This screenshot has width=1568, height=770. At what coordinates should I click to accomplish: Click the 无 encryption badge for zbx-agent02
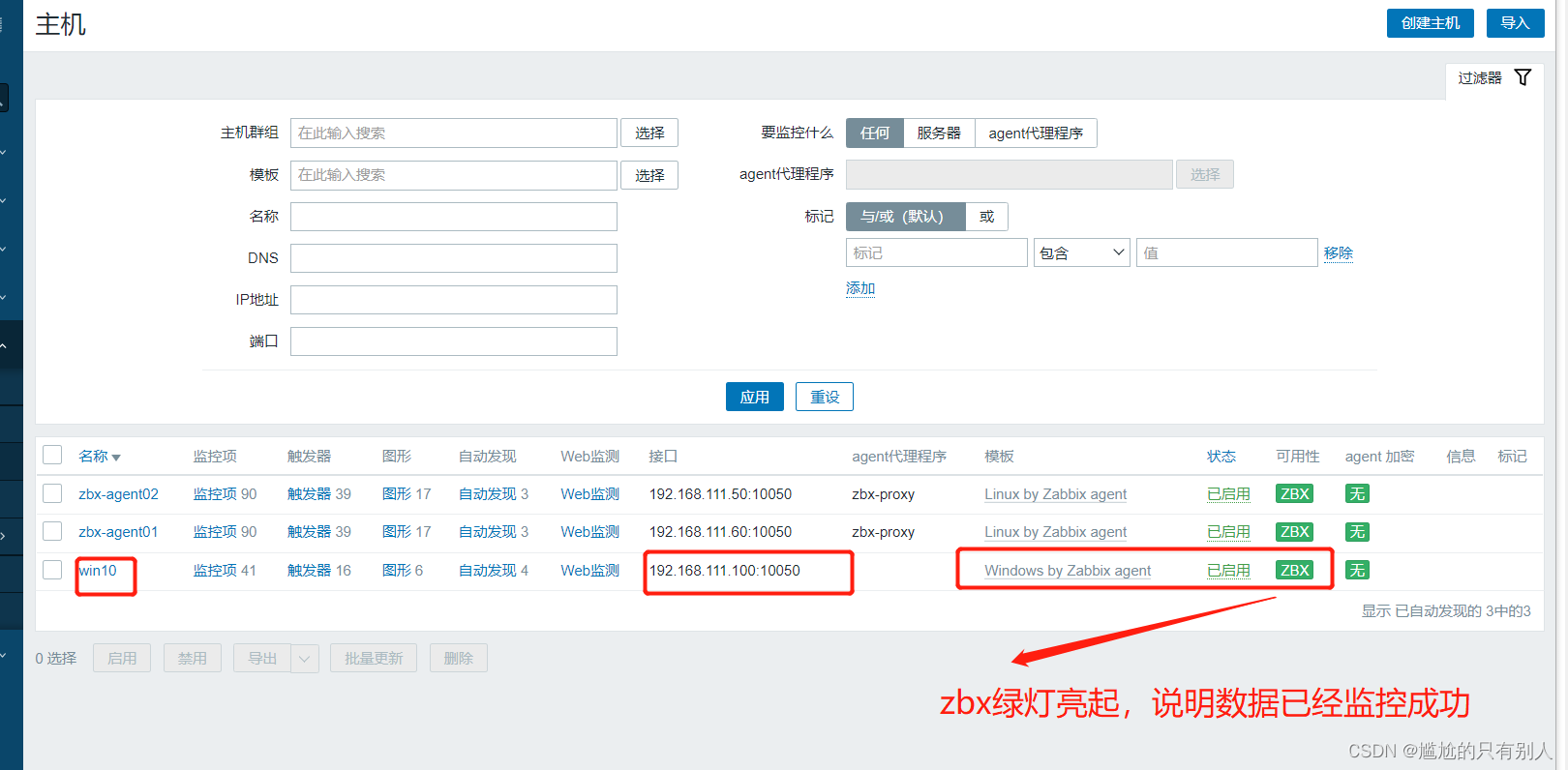pyautogui.click(x=1357, y=493)
